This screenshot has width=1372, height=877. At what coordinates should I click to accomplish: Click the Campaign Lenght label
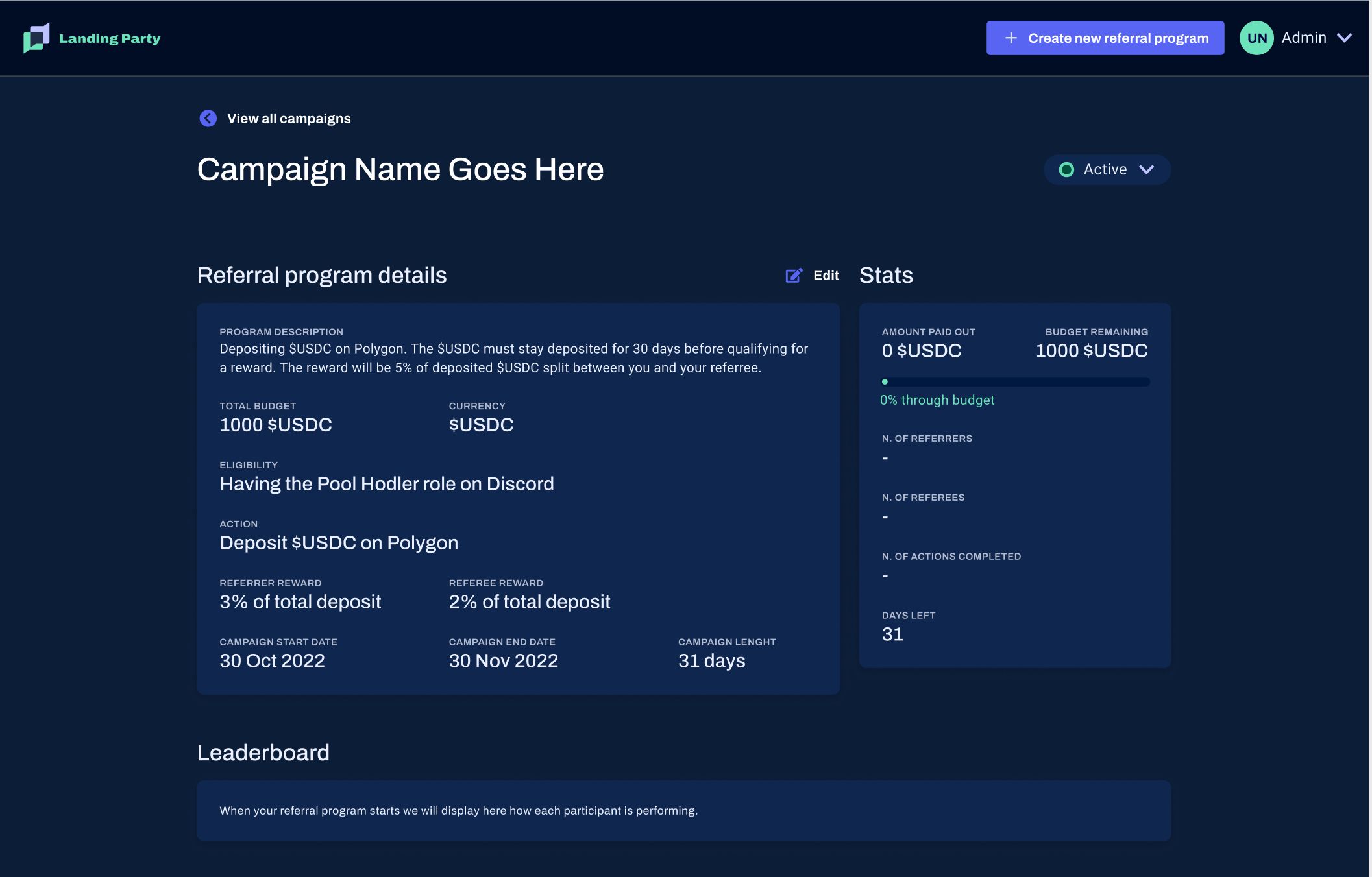pyautogui.click(x=727, y=642)
